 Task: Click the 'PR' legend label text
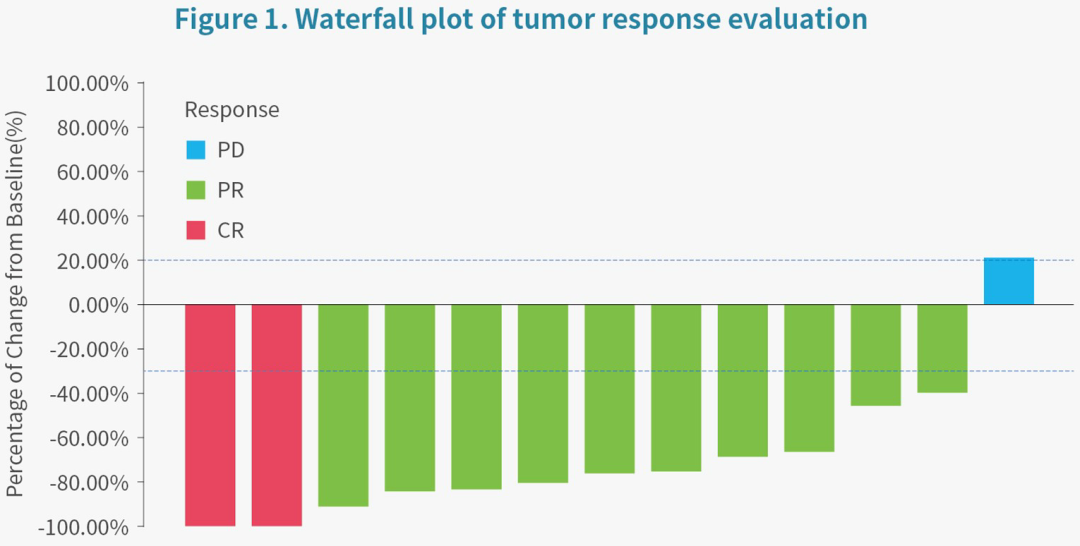click(x=231, y=190)
